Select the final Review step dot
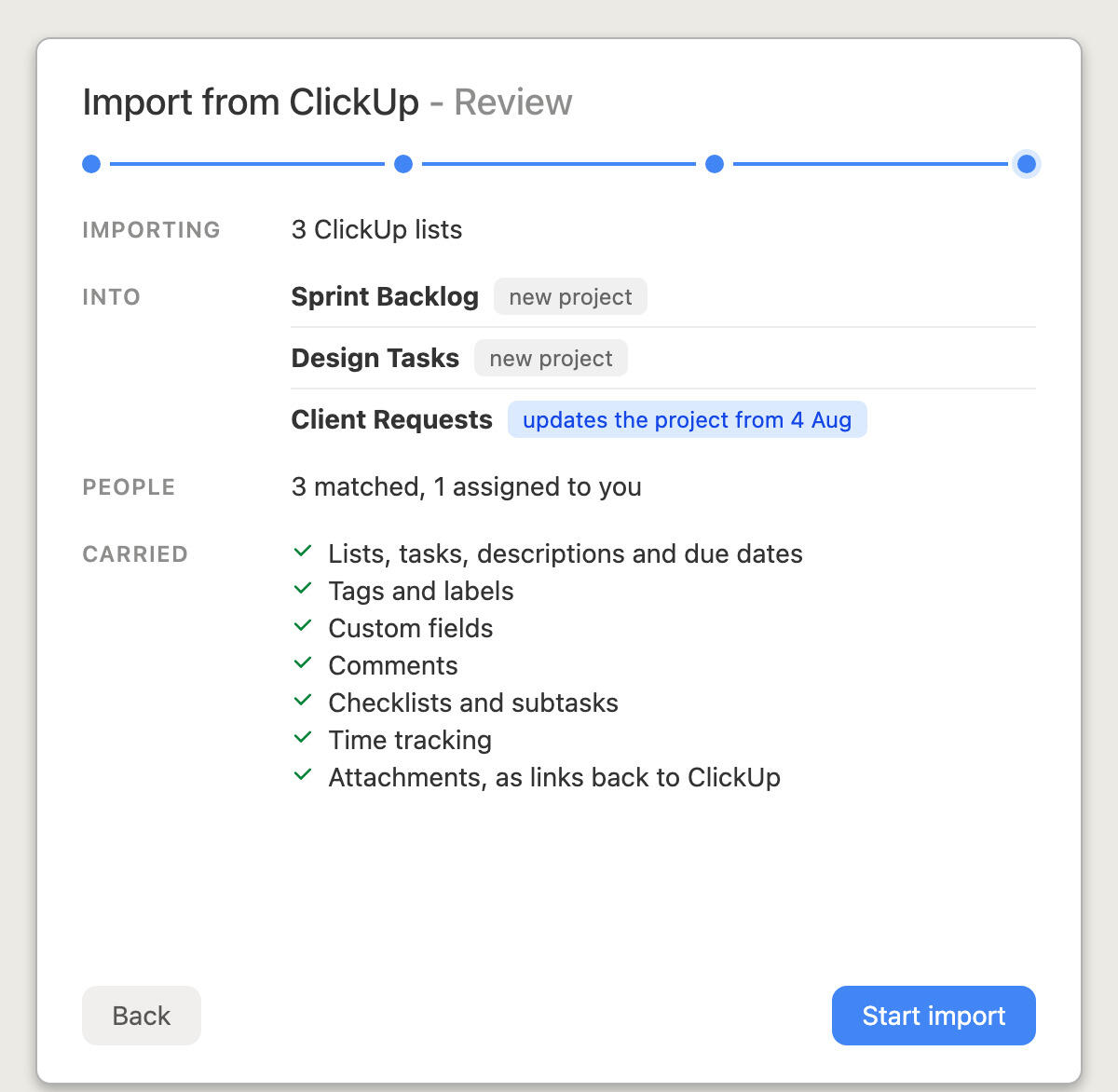The height and width of the screenshot is (1092, 1118). tap(1027, 164)
